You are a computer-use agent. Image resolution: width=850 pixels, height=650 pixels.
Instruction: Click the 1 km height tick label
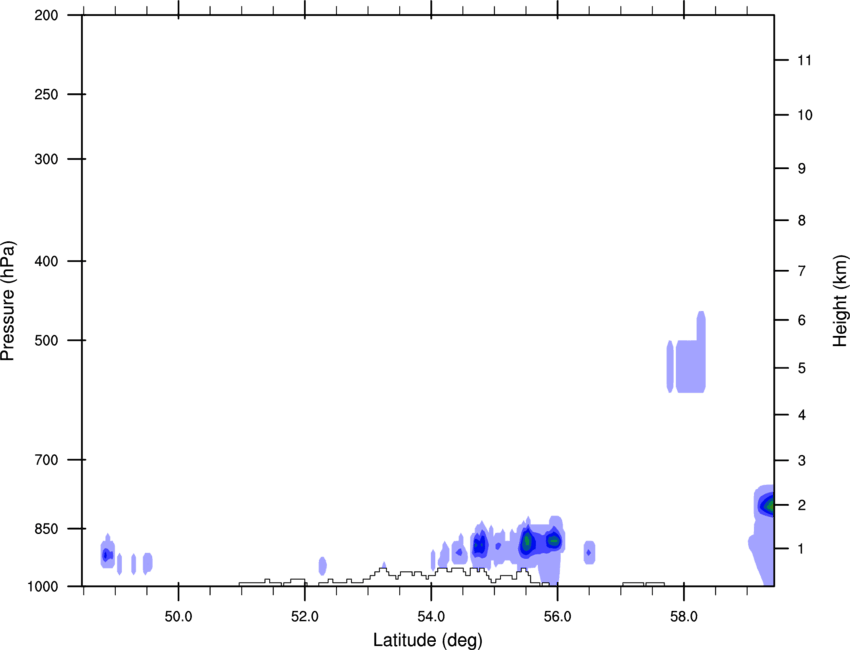(x=802, y=549)
